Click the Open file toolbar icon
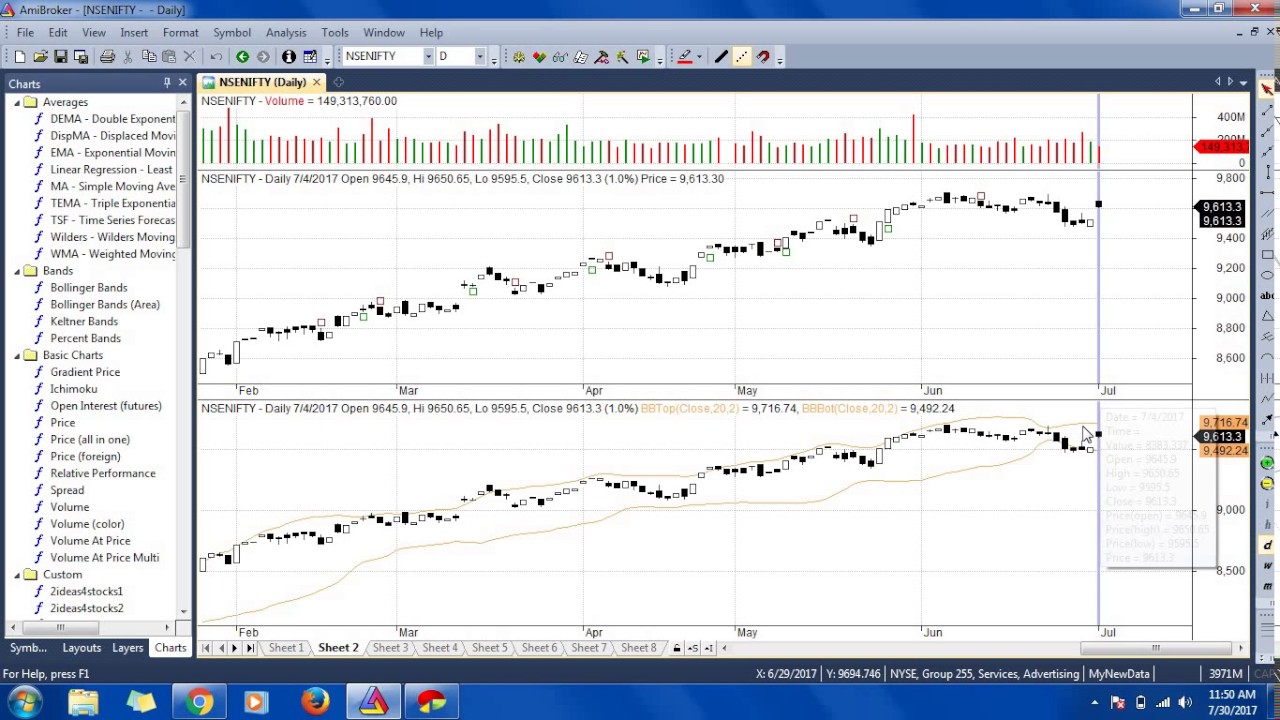Viewport: 1280px width, 720px height. pos(40,57)
